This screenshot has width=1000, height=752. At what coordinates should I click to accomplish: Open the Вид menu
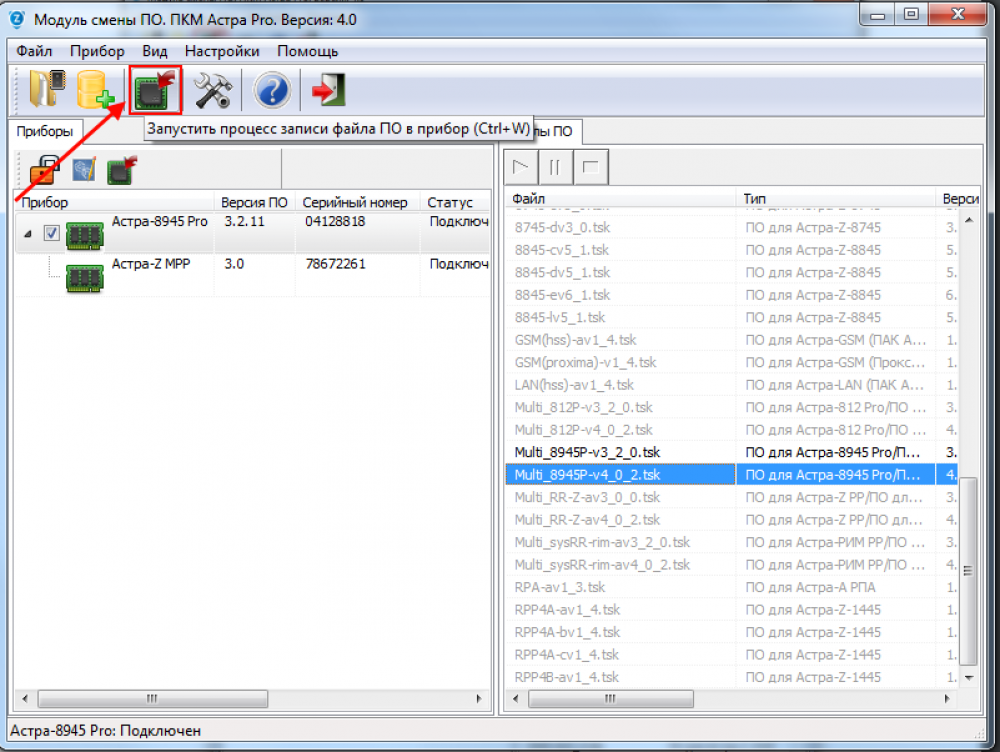coord(154,51)
